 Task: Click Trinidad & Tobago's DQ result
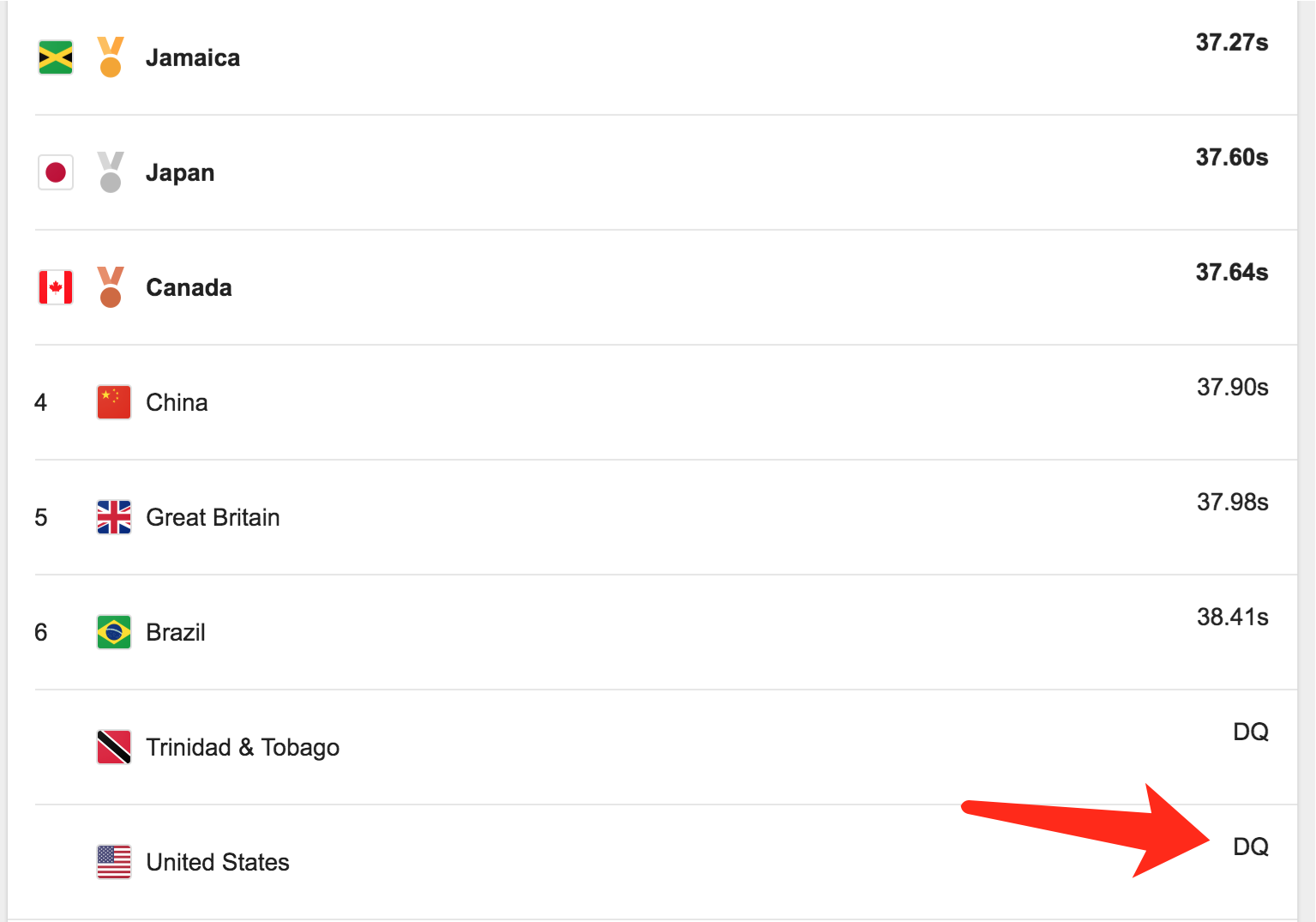1250,732
